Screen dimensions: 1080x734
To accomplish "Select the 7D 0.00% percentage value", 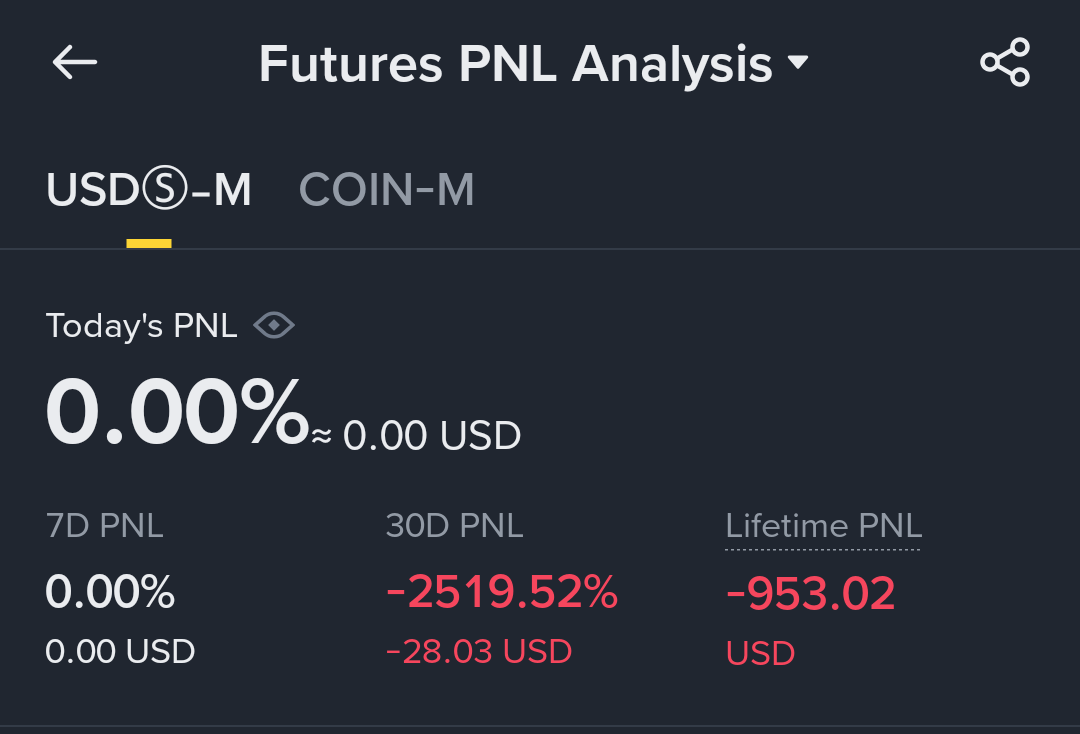I will click(110, 592).
